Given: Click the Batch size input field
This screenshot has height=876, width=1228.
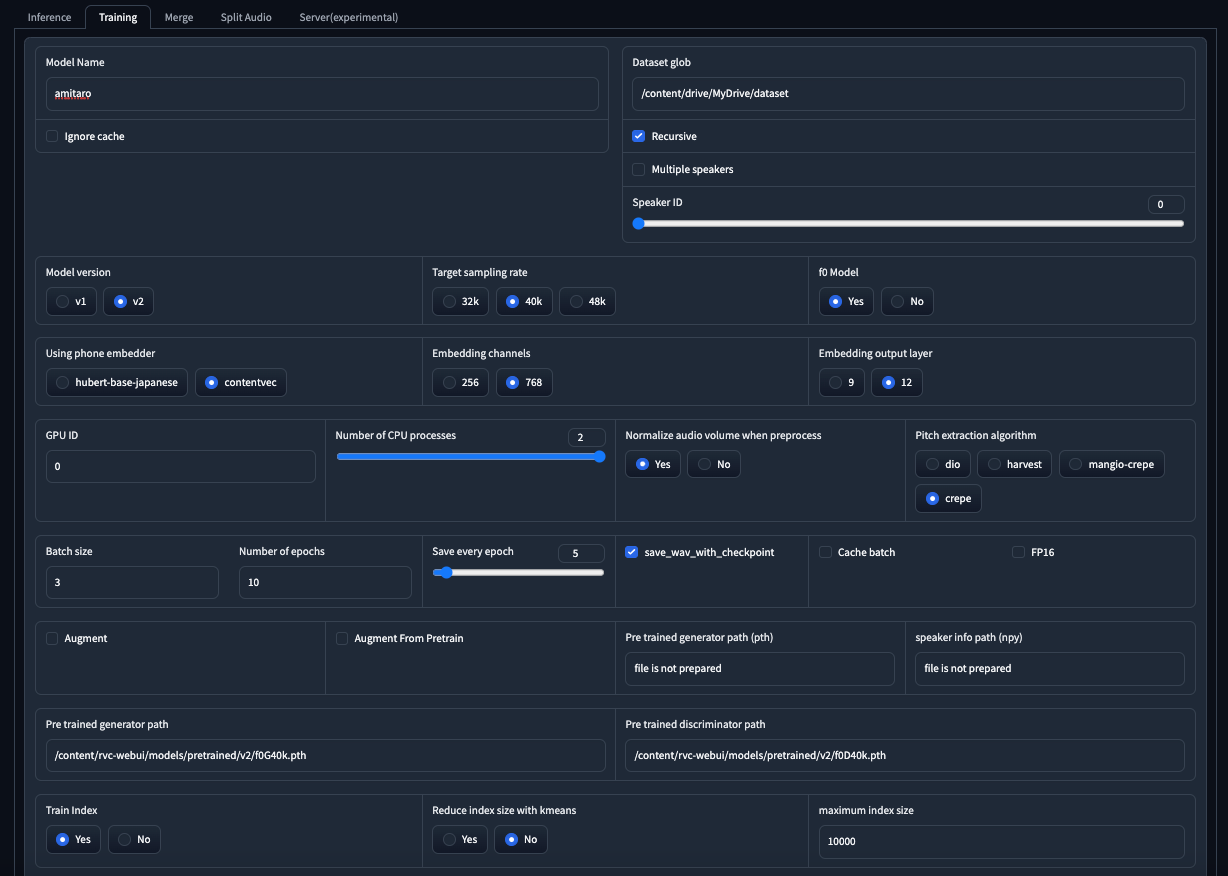Looking at the screenshot, I should [132, 582].
